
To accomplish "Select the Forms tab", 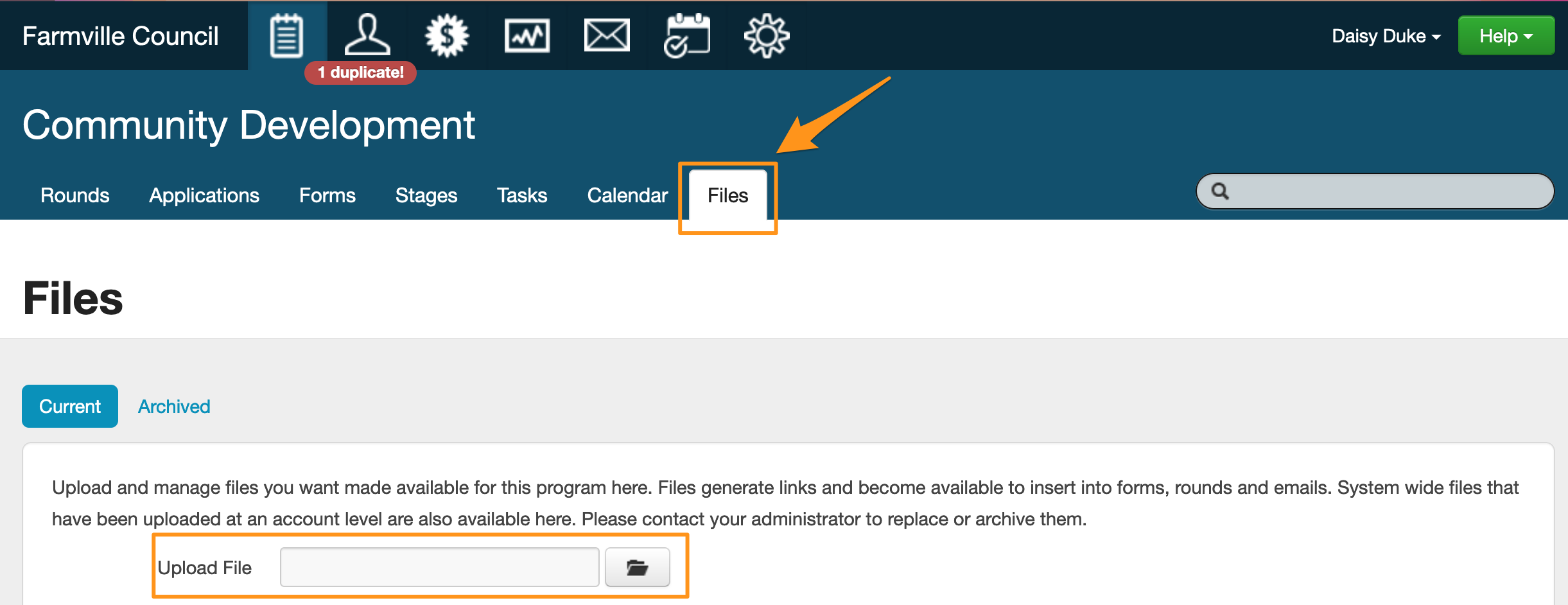I will (x=327, y=195).
